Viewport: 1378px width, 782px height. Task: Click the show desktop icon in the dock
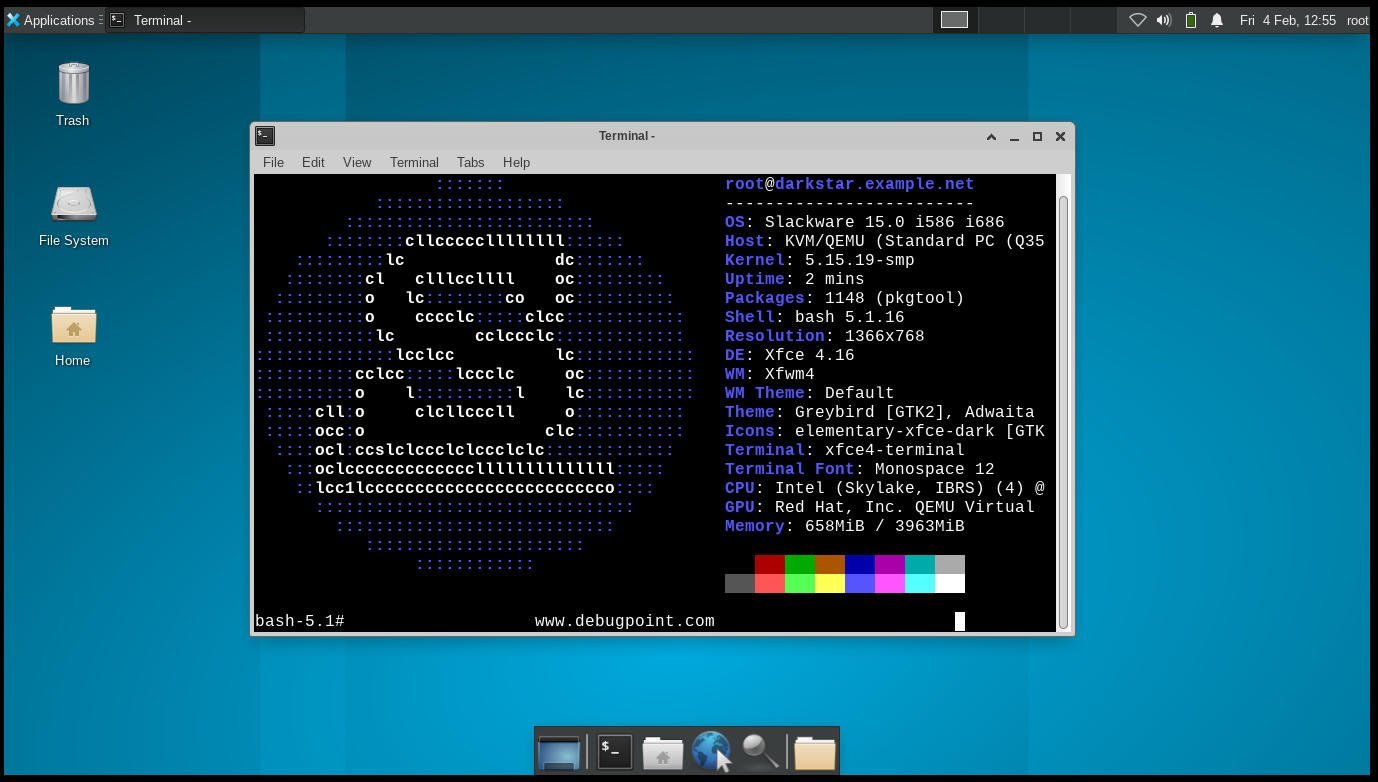tap(558, 751)
